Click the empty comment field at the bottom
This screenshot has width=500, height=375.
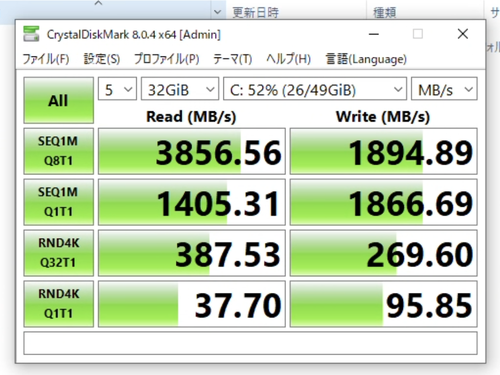tap(250, 343)
